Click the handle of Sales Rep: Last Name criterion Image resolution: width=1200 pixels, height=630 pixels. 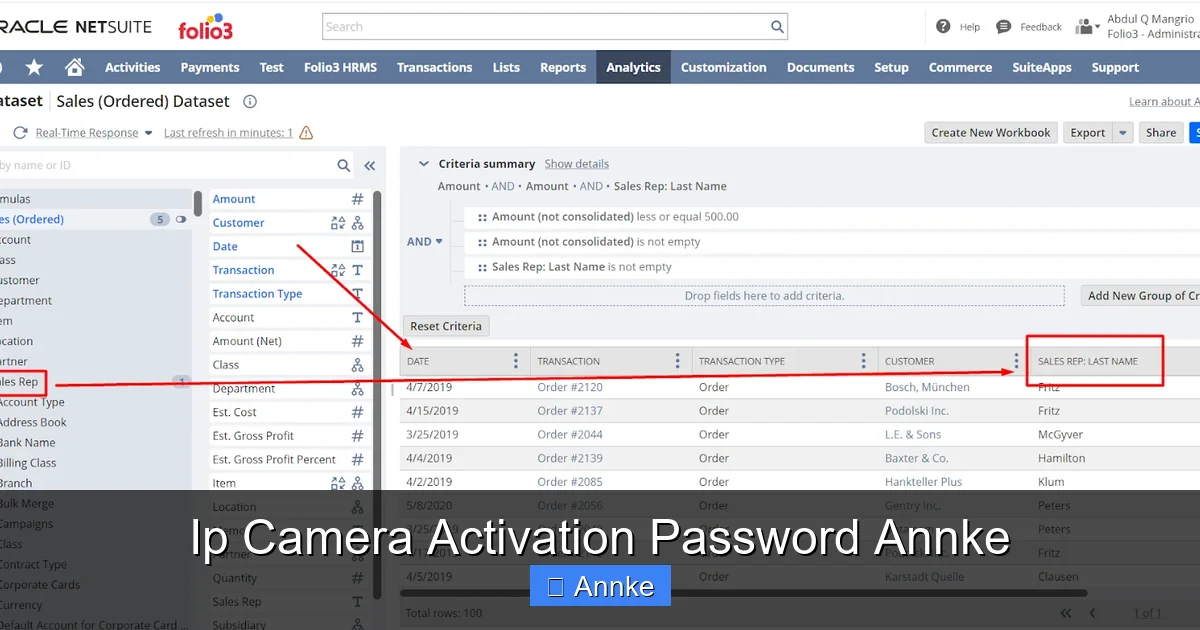tap(482, 267)
